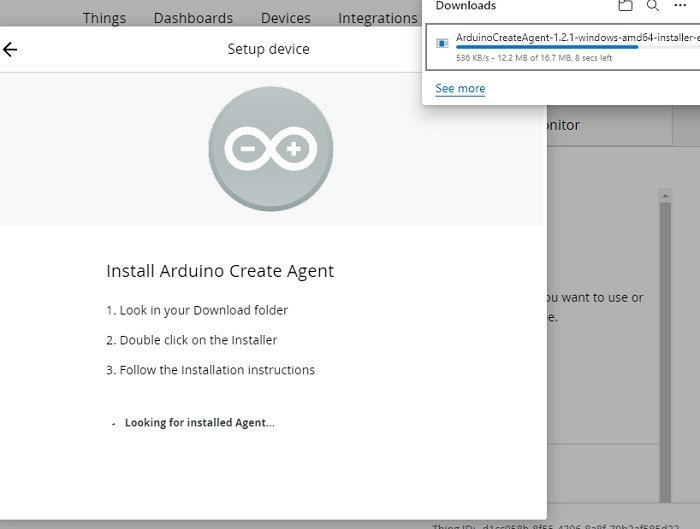Viewport: 700px width, 529px height.
Task: Click the background page scrollbar up arrow
Action: (665, 196)
